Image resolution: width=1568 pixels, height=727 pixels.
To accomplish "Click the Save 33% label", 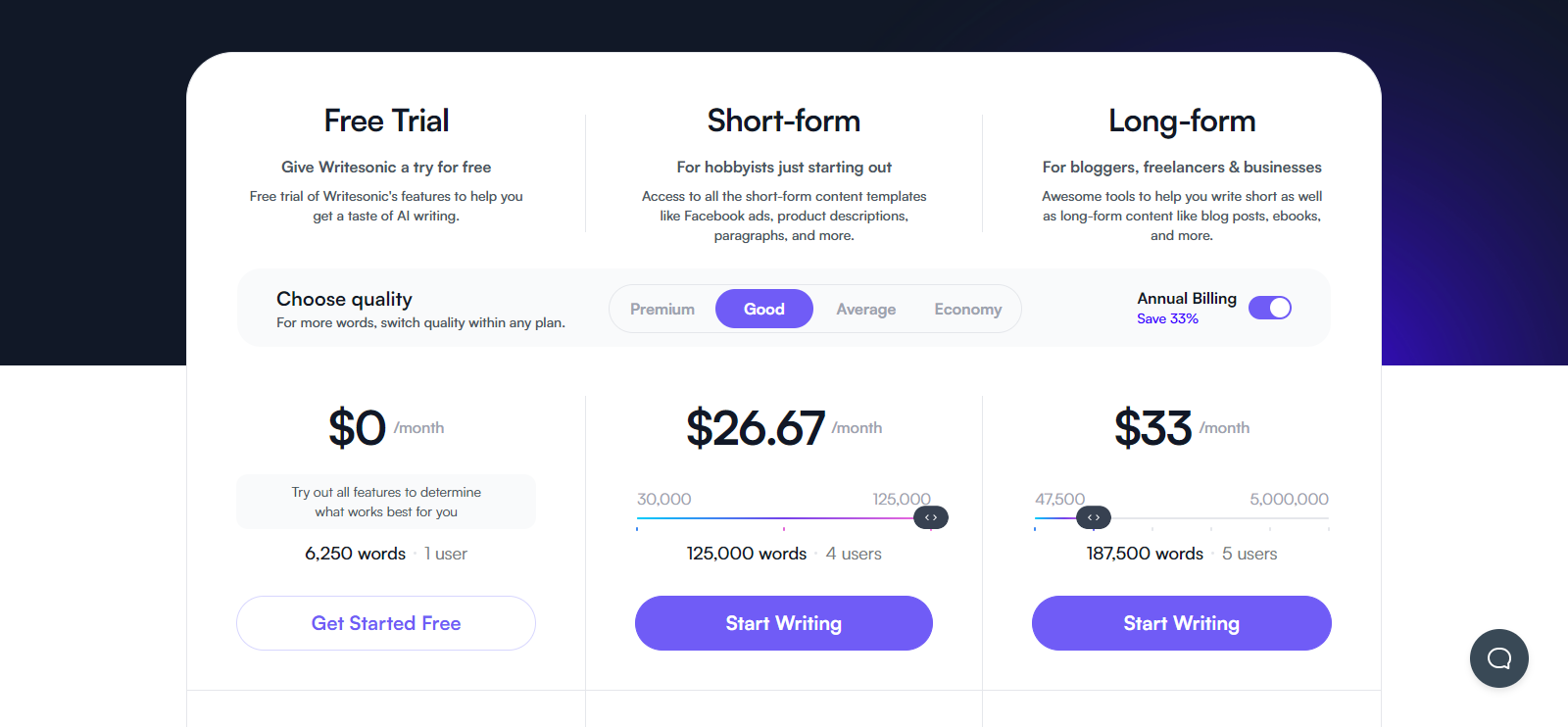I will [1167, 318].
